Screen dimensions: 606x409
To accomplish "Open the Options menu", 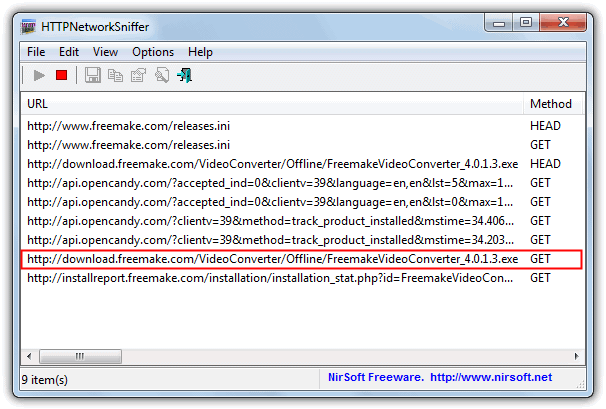I will (153, 52).
